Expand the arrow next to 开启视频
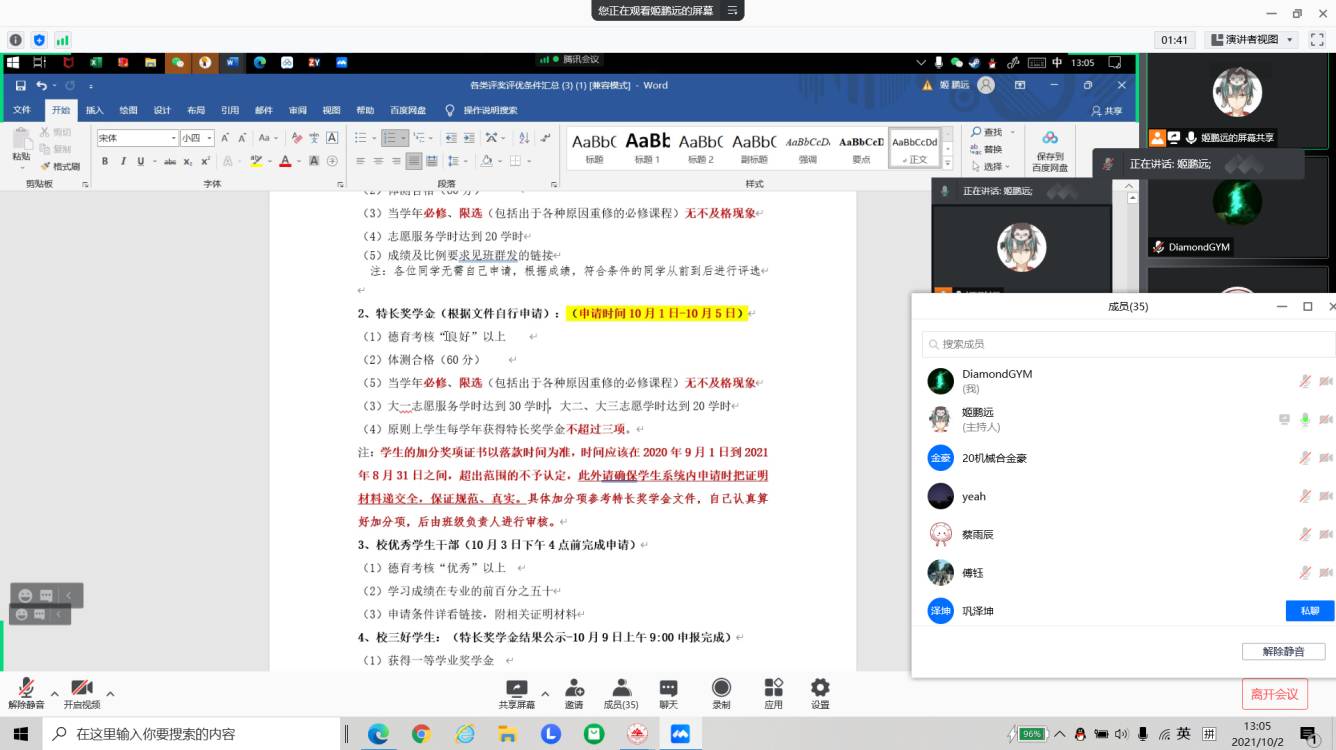Viewport: 1336px width, 750px height. 110,693
